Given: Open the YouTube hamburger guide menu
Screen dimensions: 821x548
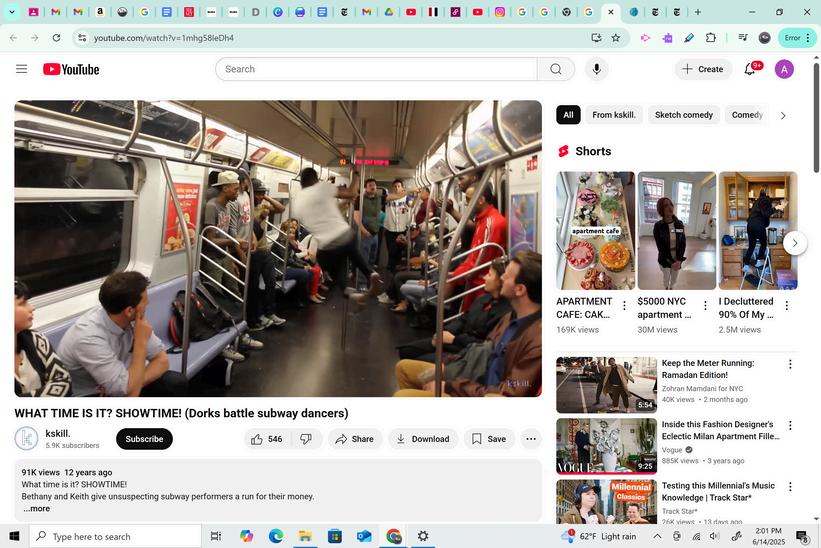Looking at the screenshot, I should click(x=21, y=69).
